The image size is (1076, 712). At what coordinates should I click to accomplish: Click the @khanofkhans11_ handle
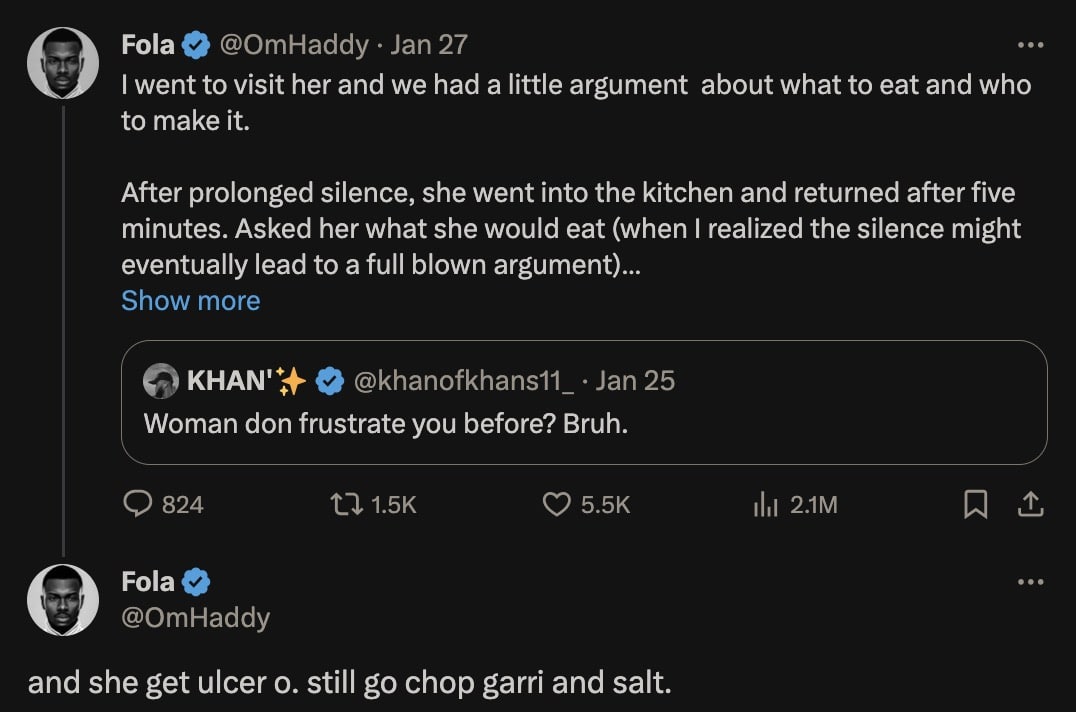(x=465, y=381)
